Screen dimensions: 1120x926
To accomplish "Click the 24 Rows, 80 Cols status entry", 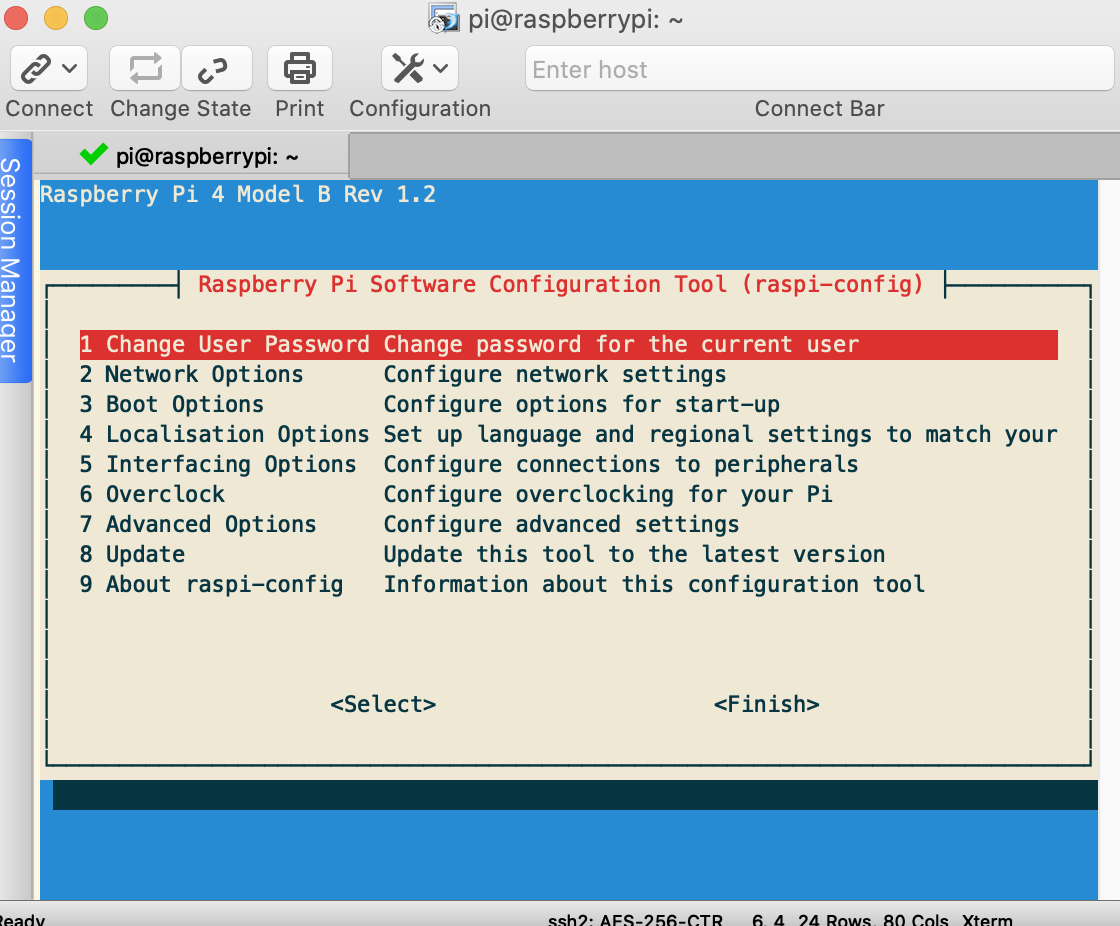I will click(873, 919).
